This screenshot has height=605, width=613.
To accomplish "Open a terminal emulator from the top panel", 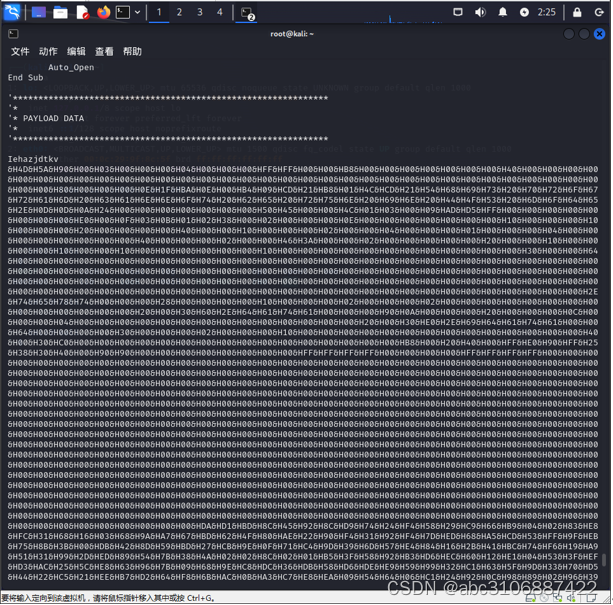I will point(123,13).
